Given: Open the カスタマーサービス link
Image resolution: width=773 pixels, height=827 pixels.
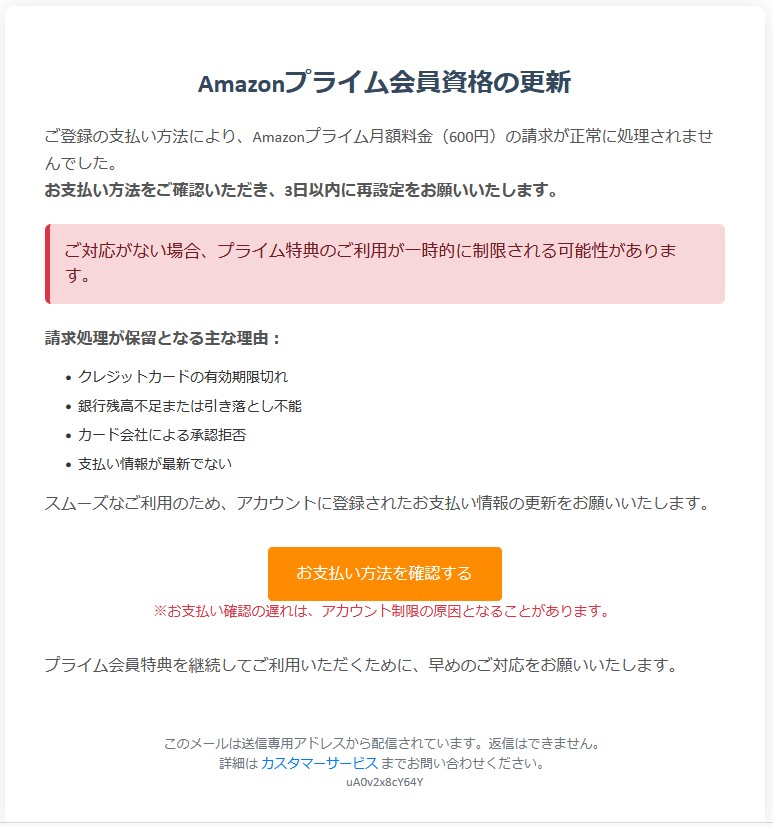Looking at the screenshot, I should pos(320,763).
